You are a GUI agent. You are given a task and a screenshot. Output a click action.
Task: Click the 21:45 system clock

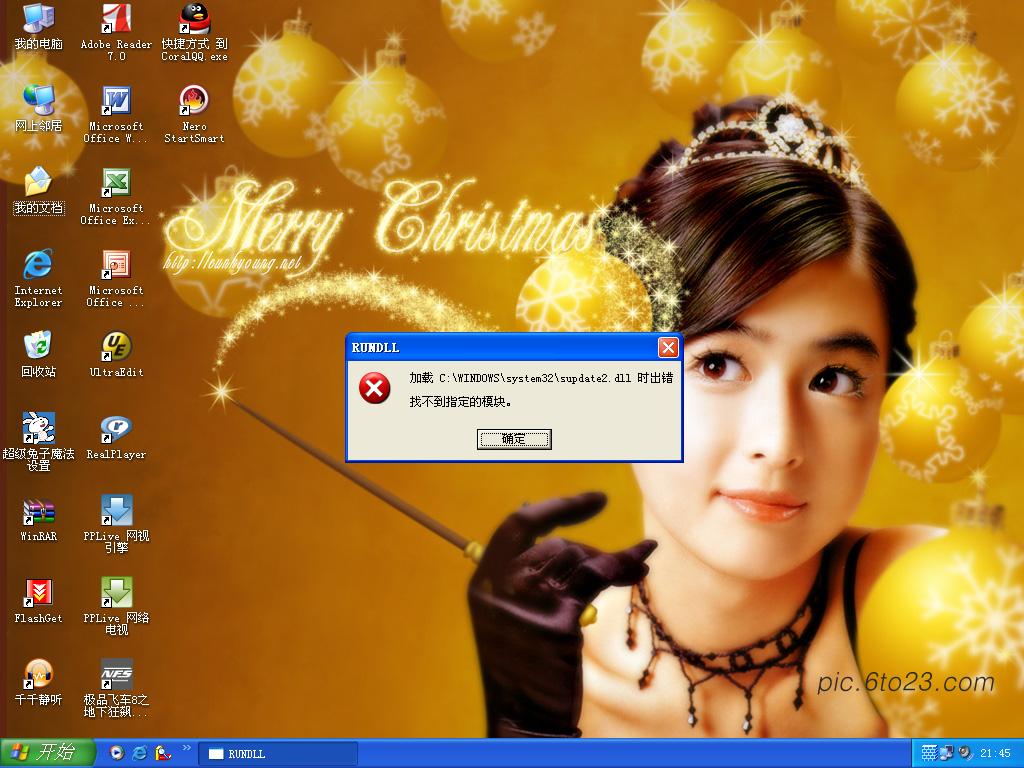point(995,754)
